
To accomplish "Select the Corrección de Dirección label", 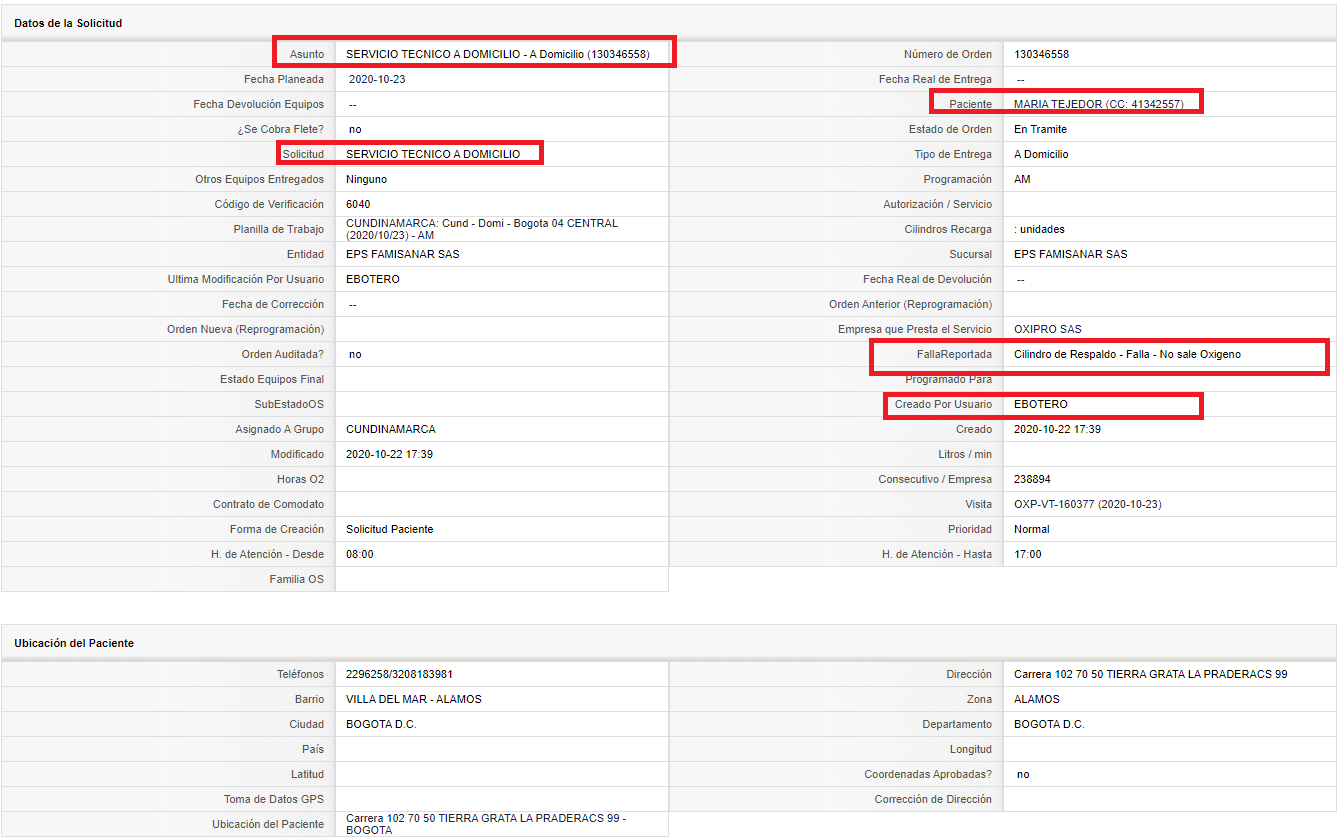I will coord(933,799).
